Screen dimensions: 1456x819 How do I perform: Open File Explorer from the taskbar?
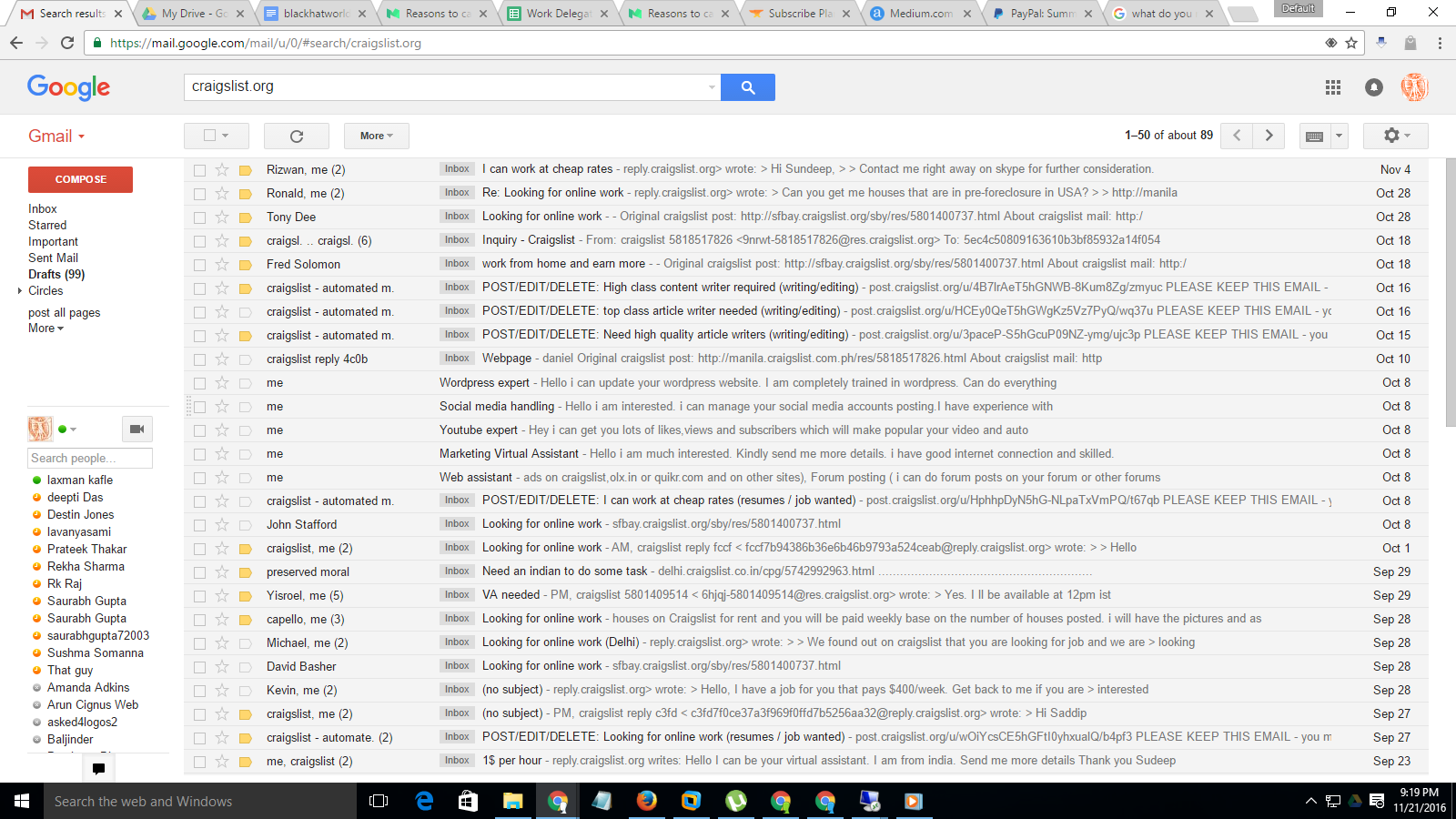[512, 801]
